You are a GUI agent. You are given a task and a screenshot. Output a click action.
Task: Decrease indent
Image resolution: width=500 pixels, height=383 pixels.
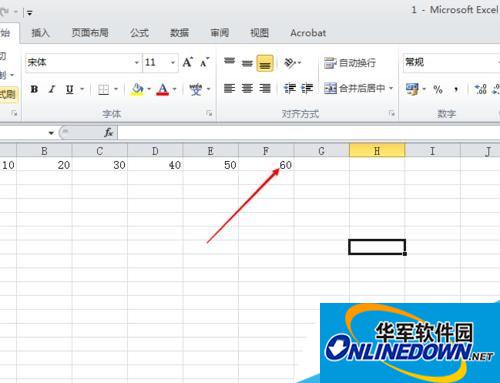pos(290,88)
